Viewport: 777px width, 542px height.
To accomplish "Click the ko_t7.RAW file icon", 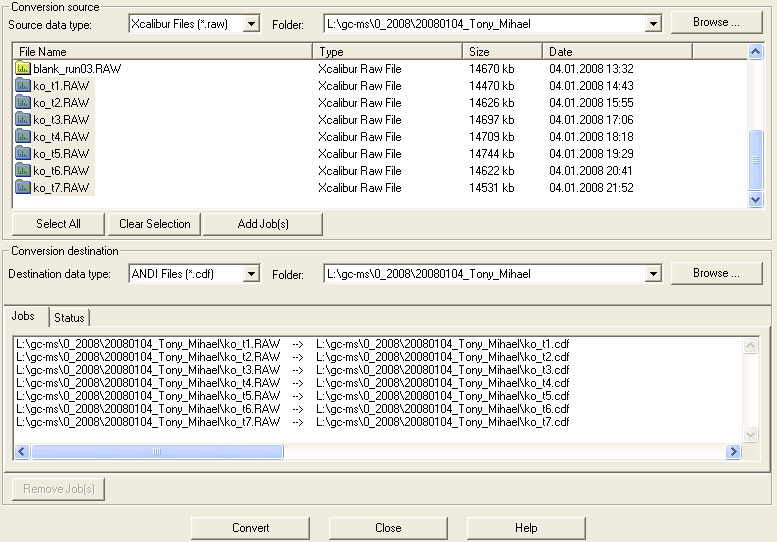I will pyautogui.click(x=23, y=187).
